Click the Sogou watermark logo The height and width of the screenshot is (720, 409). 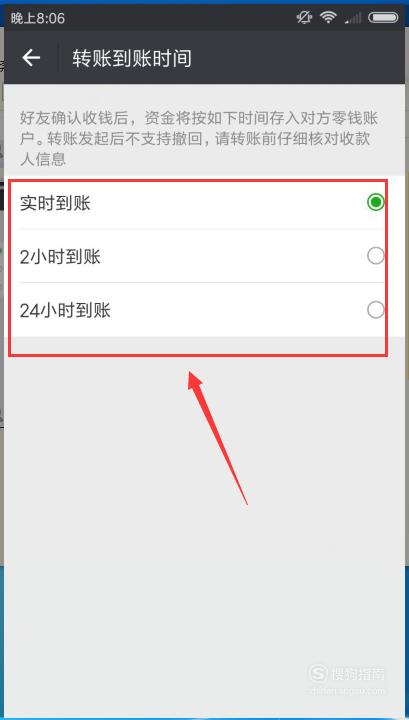point(317,674)
